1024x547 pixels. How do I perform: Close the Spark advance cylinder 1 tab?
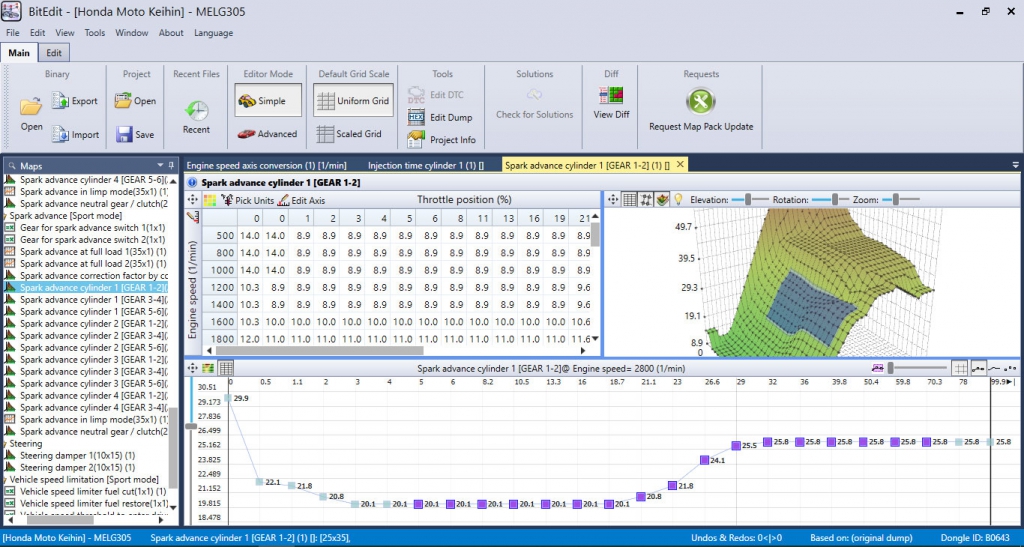(680, 164)
